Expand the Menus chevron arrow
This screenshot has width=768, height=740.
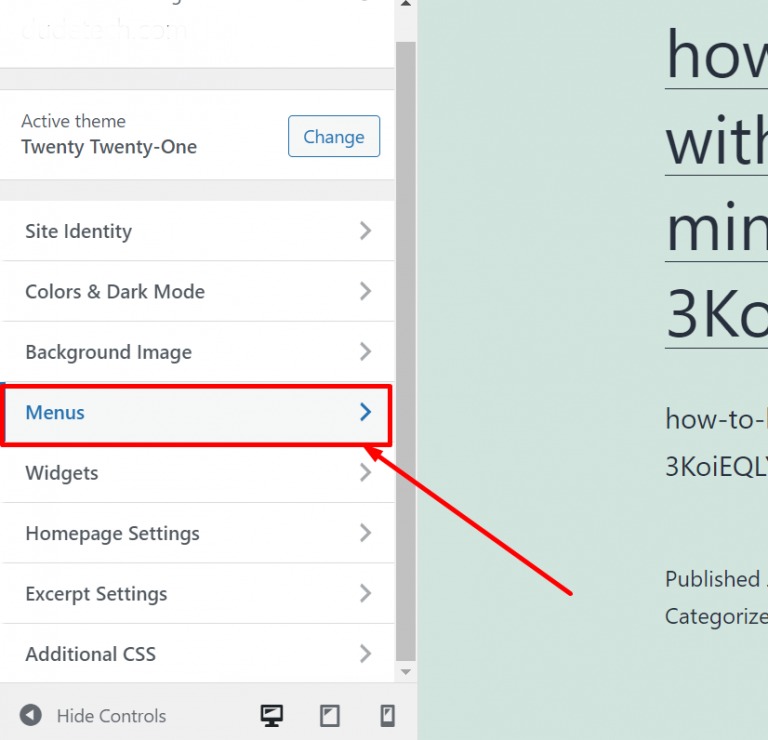[x=365, y=412]
